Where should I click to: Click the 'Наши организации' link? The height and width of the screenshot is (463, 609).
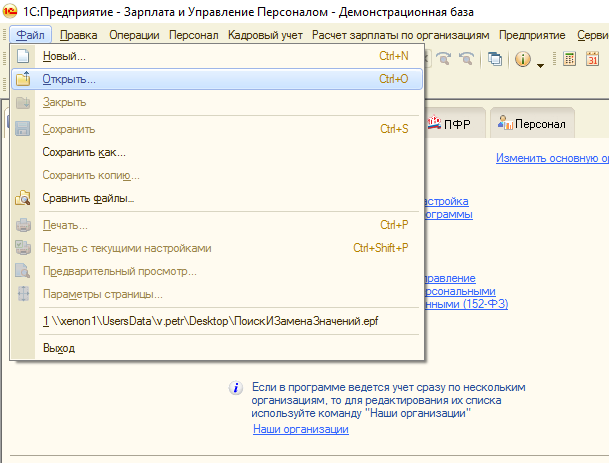301,429
